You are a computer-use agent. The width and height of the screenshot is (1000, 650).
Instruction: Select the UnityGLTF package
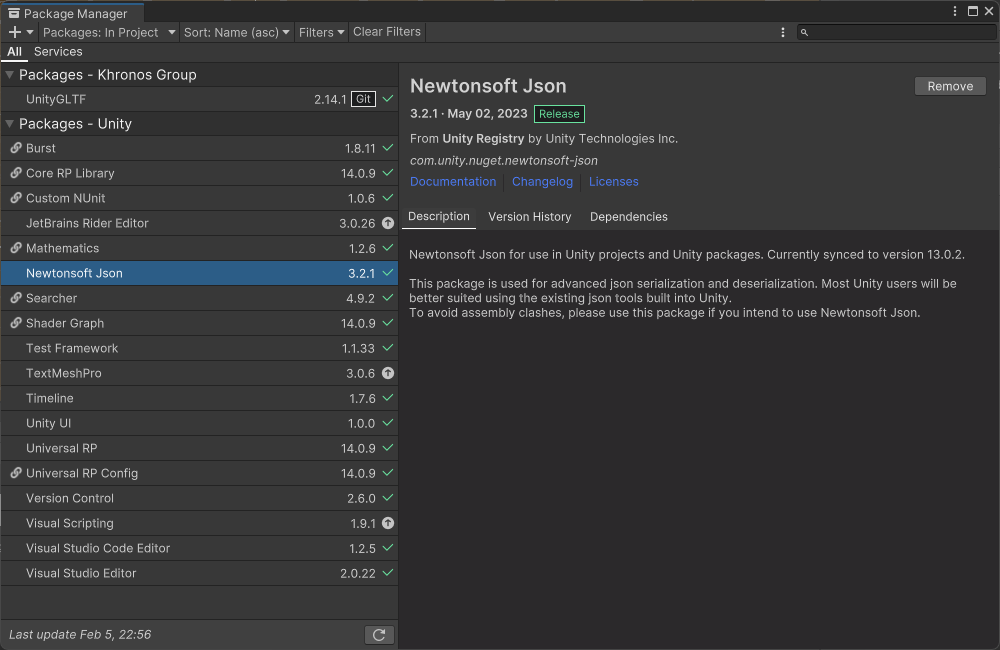coord(199,99)
